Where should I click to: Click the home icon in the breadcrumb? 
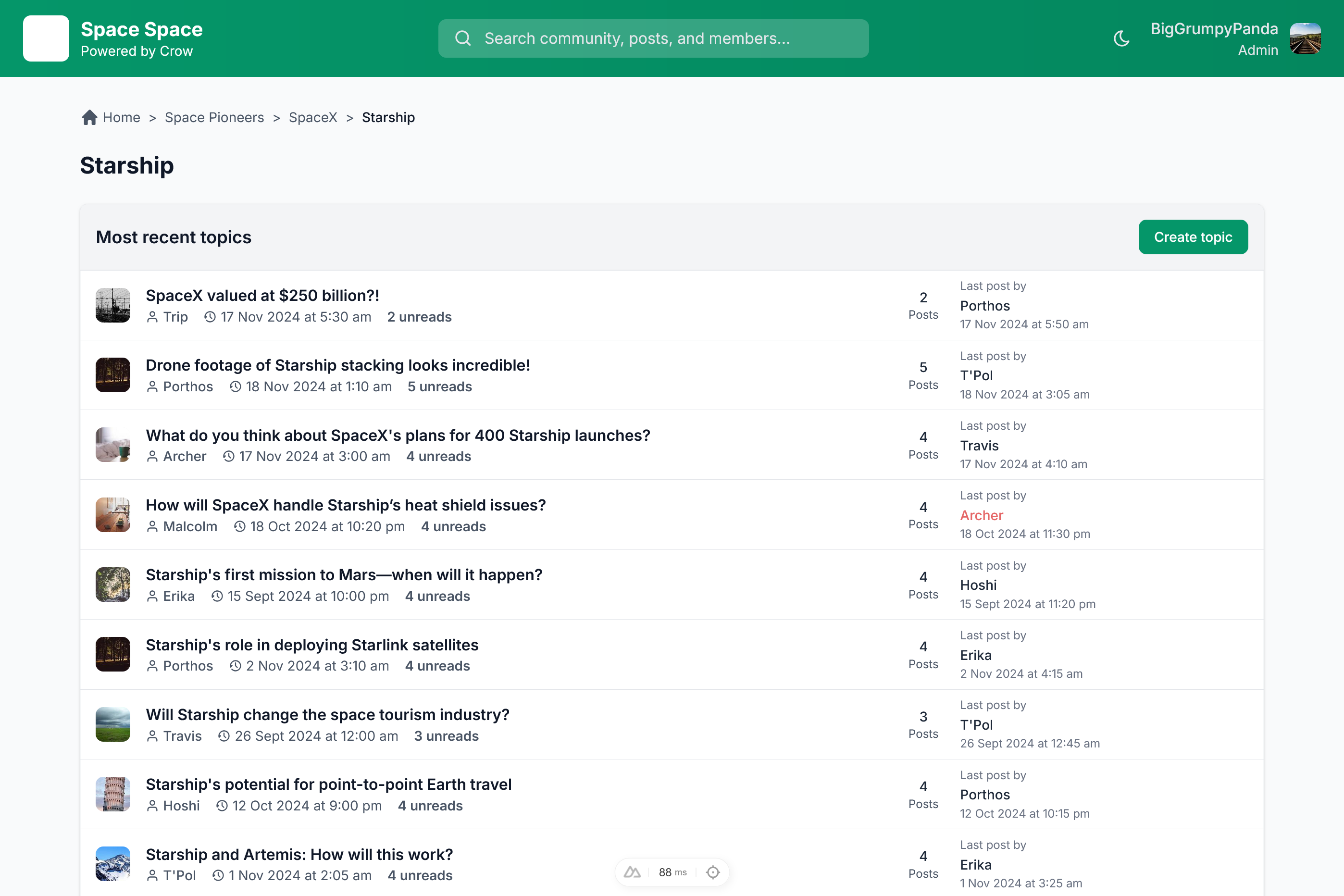pos(89,117)
